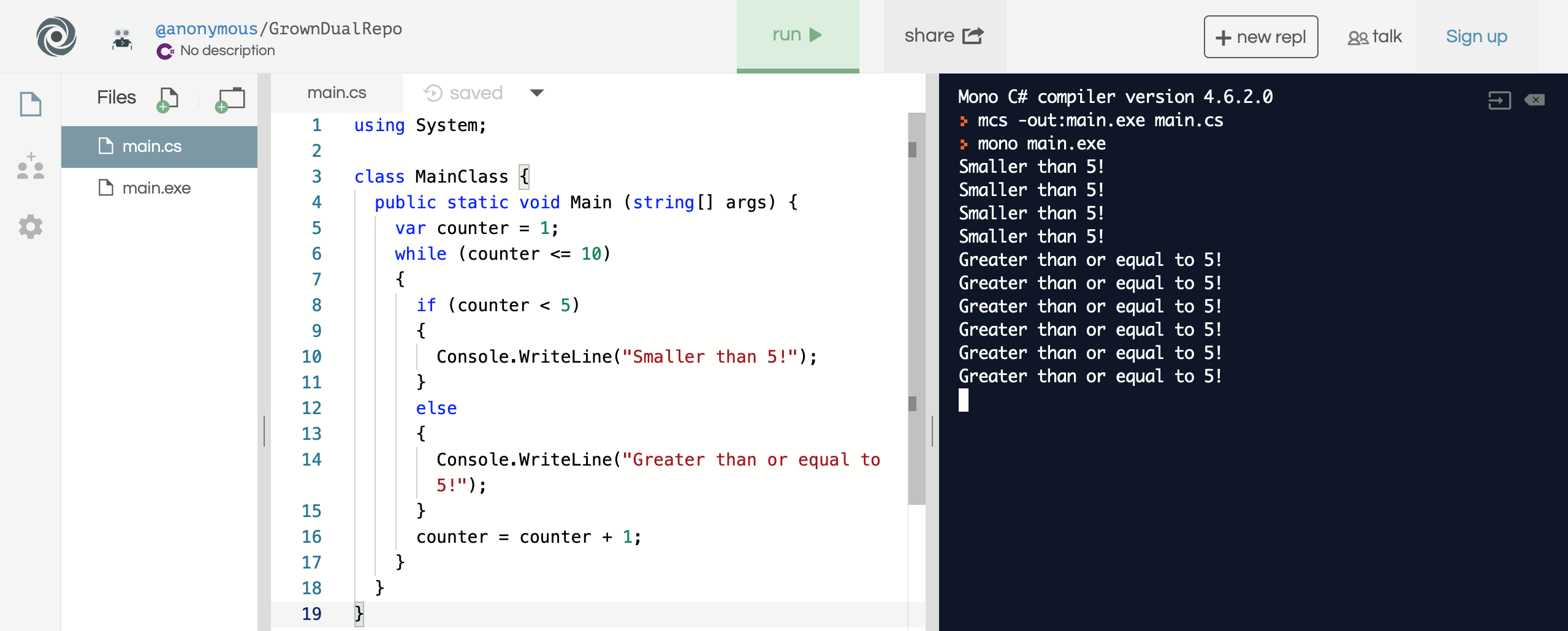The image size is (1568, 631).
Task: Click the C# language badge icon
Action: pyautogui.click(x=165, y=51)
